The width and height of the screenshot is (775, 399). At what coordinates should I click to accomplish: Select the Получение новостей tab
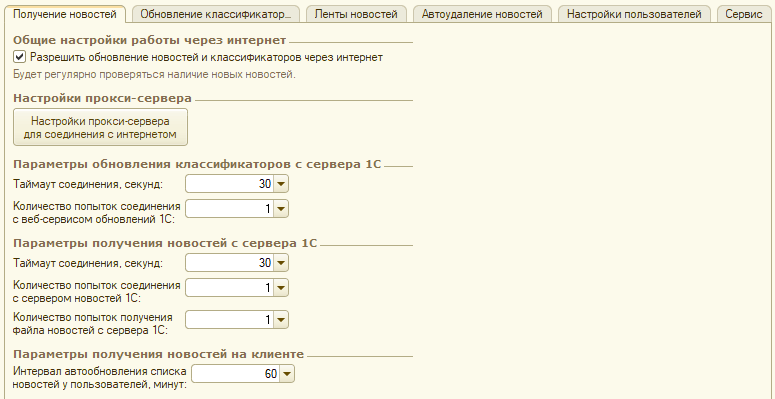tap(65, 13)
